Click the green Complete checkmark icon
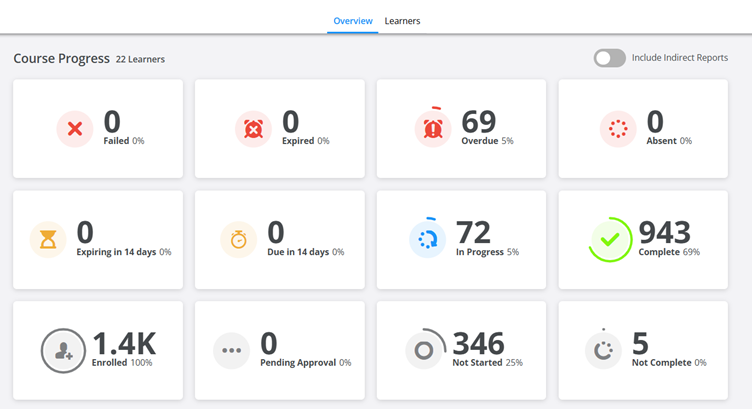 click(610, 240)
